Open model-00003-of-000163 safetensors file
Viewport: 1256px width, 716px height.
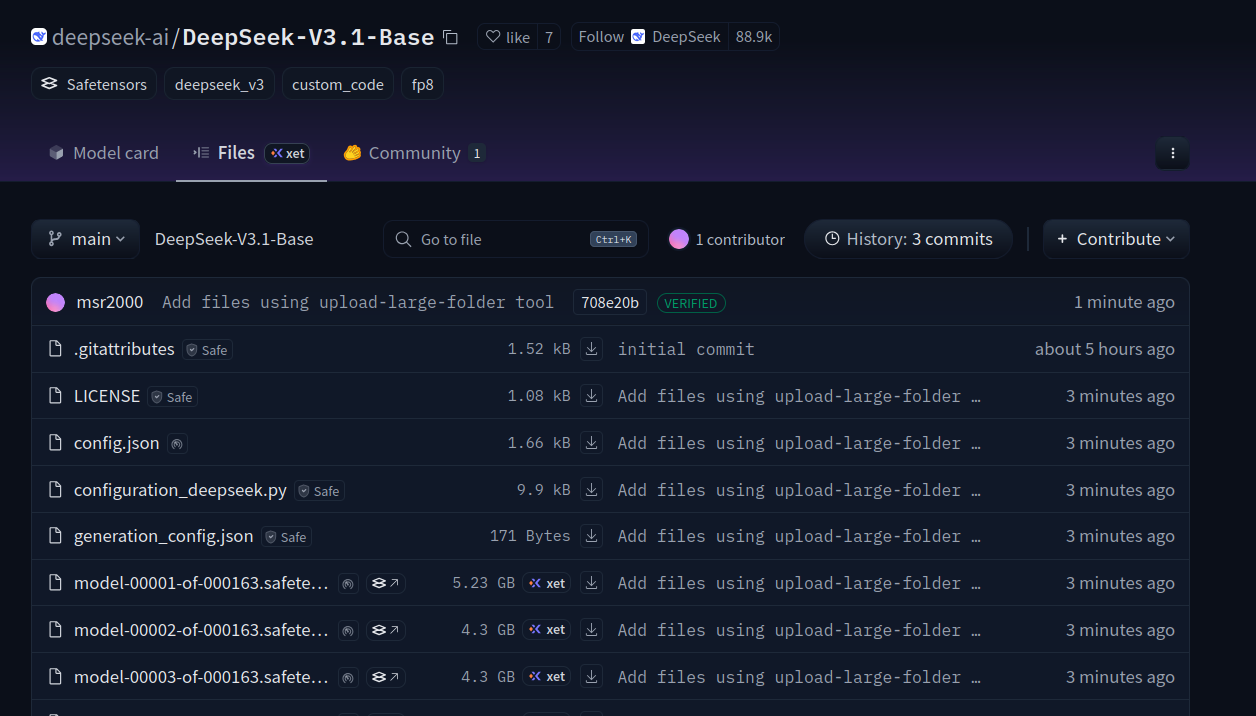point(201,677)
